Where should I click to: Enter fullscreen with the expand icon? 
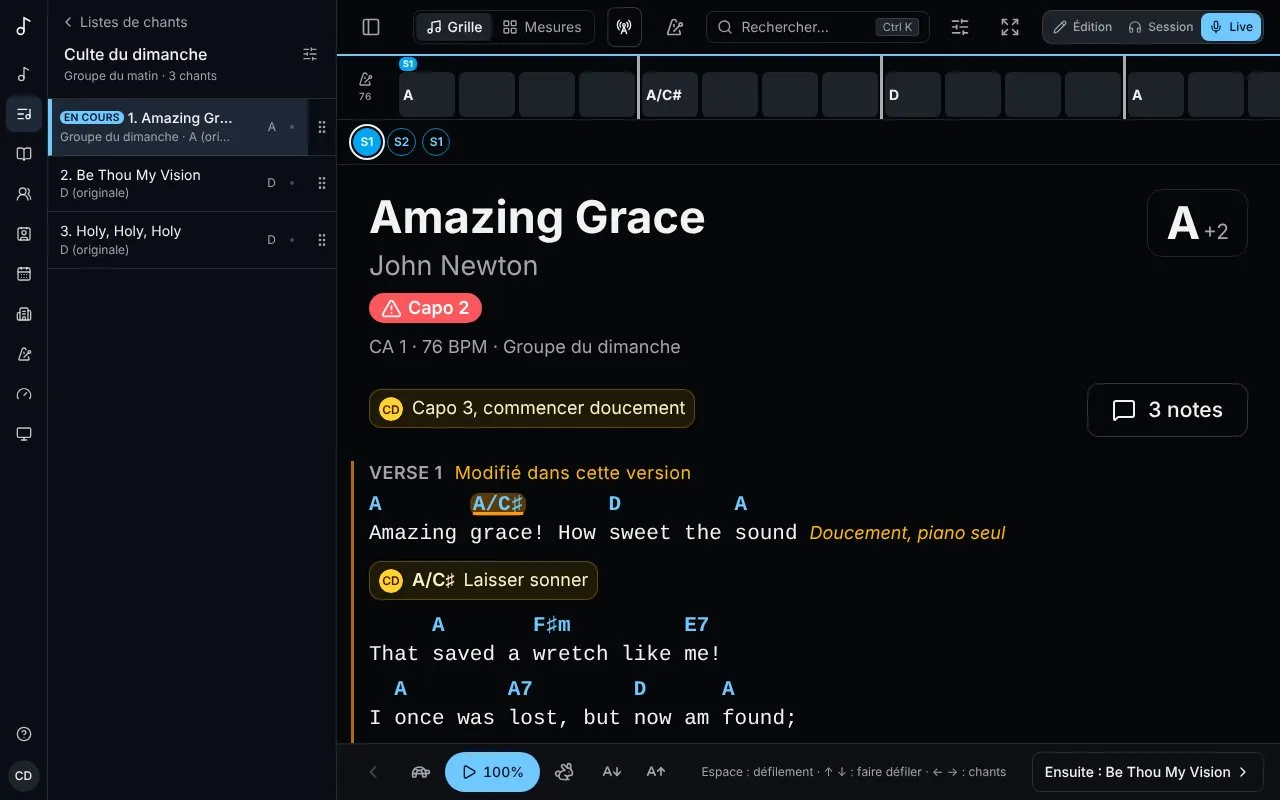[1010, 27]
